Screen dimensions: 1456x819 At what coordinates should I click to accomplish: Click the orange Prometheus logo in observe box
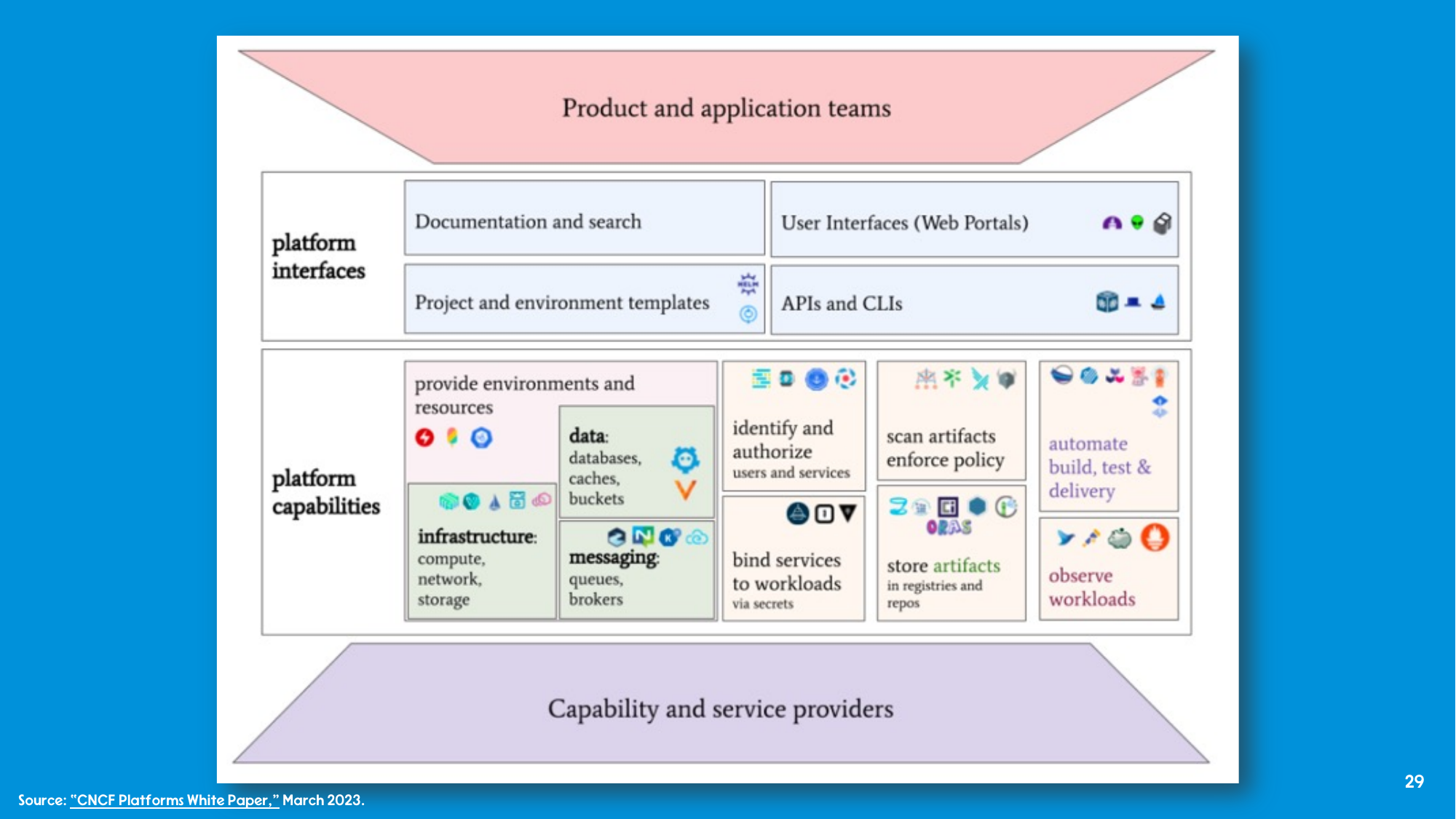pyautogui.click(x=1155, y=538)
